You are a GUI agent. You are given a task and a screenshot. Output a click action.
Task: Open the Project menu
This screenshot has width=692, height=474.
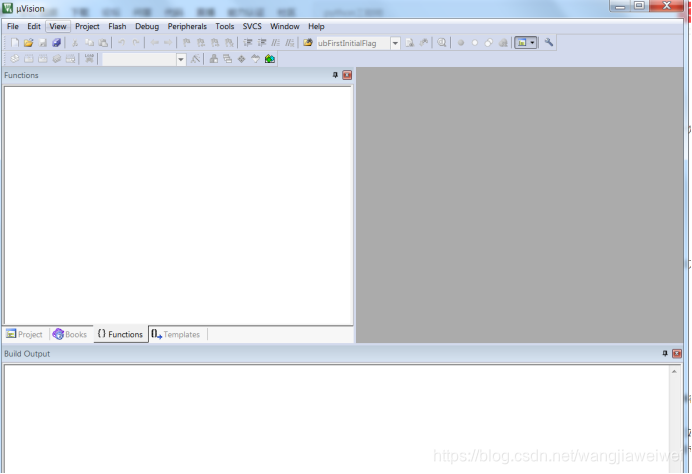(x=87, y=26)
